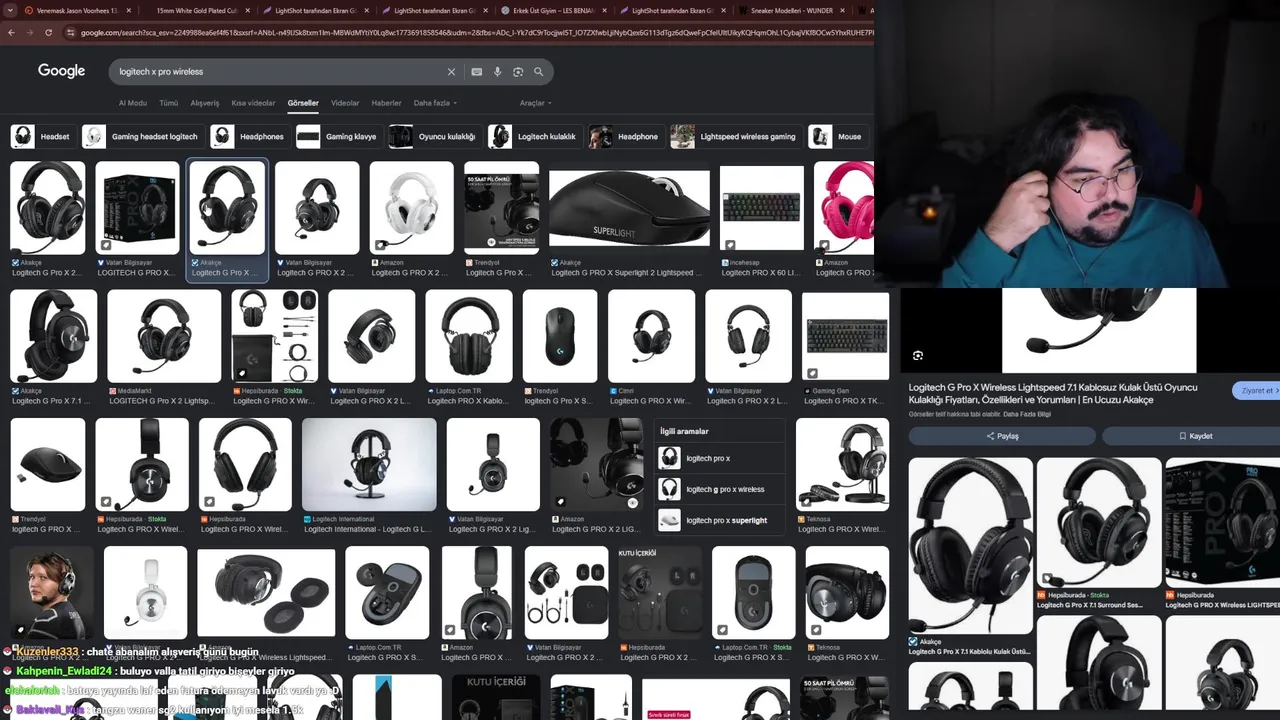Click the Google logo
Viewport: 1280px width, 720px height.
61,71
